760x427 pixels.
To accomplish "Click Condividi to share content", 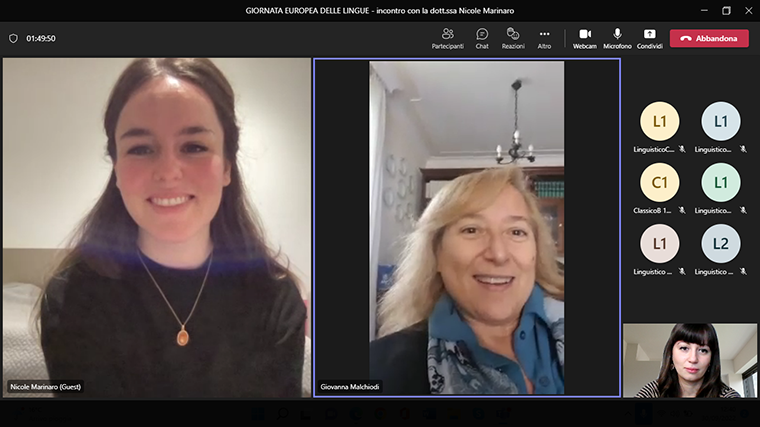I will pyautogui.click(x=649, y=38).
